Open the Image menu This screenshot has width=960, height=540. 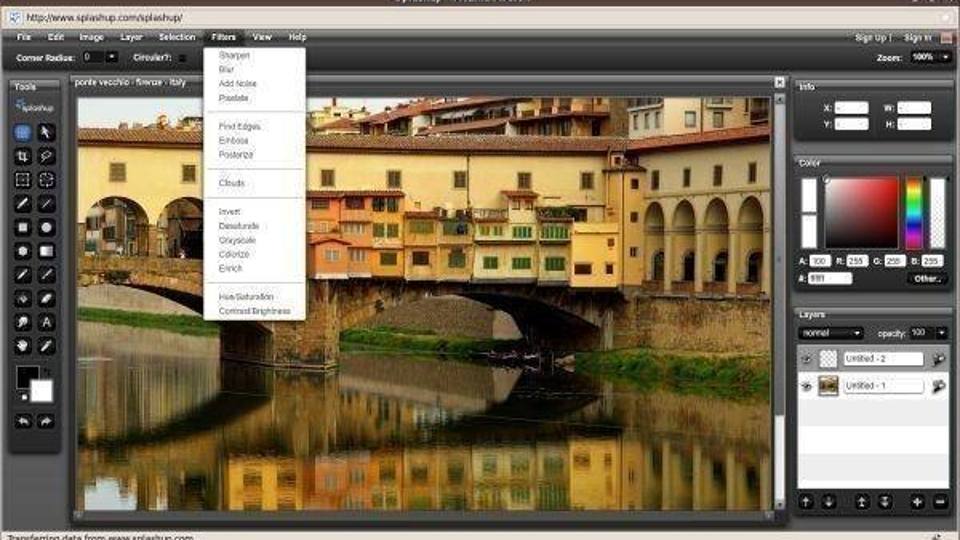pos(91,37)
